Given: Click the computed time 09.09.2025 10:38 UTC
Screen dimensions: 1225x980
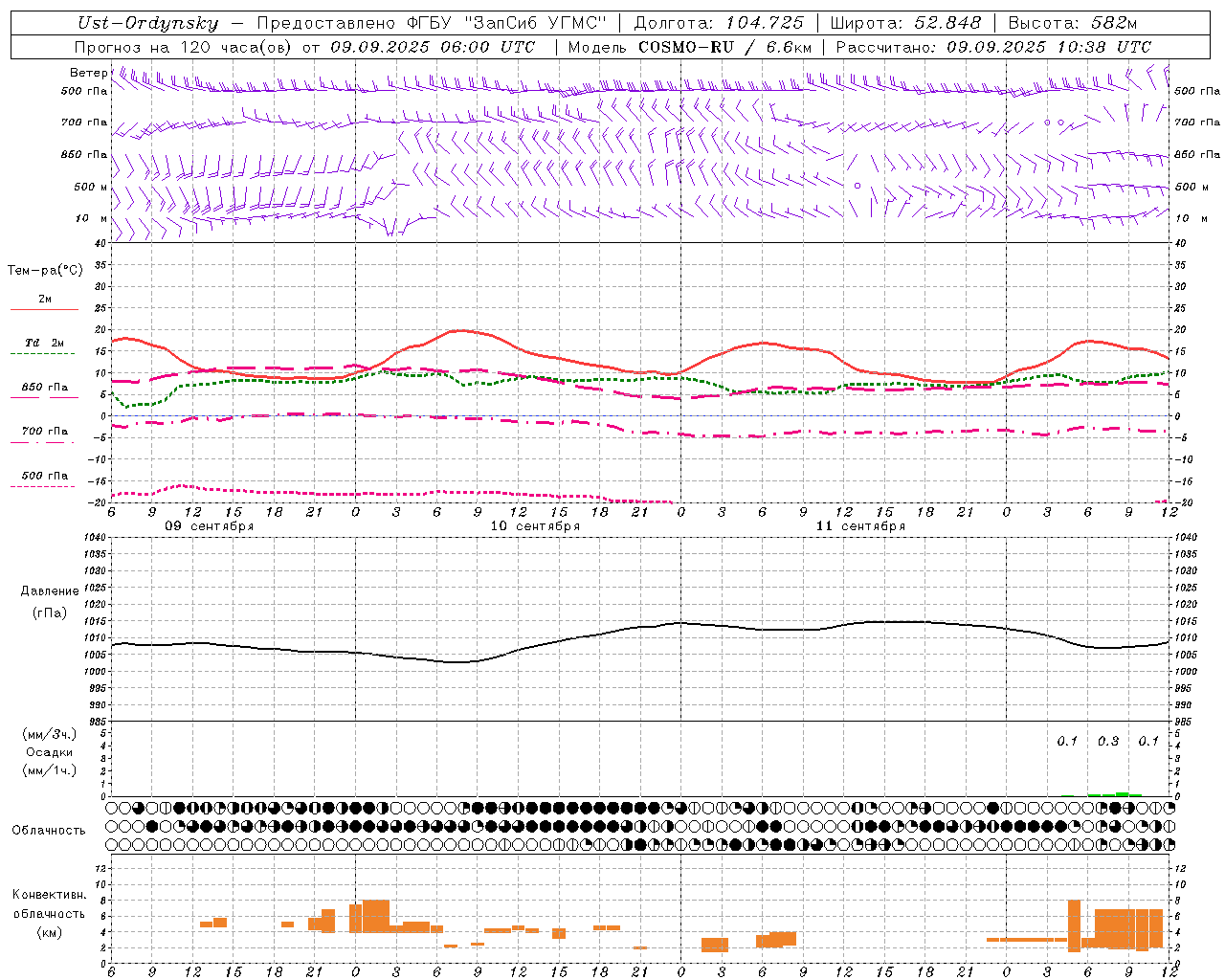Looking at the screenshot, I should tap(1049, 46).
